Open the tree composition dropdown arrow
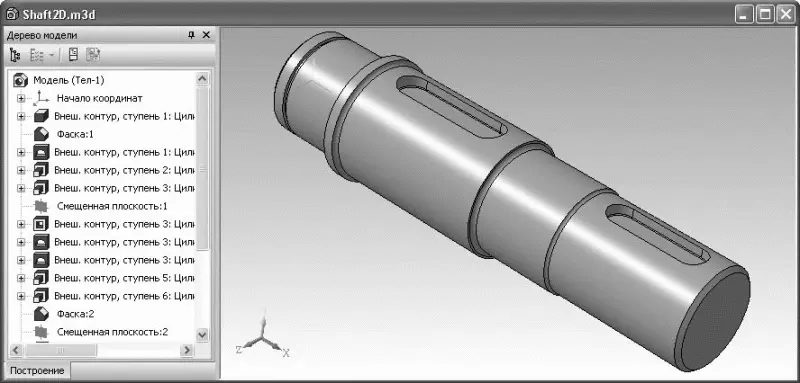Viewport: 800px width, 383px height. (52, 55)
